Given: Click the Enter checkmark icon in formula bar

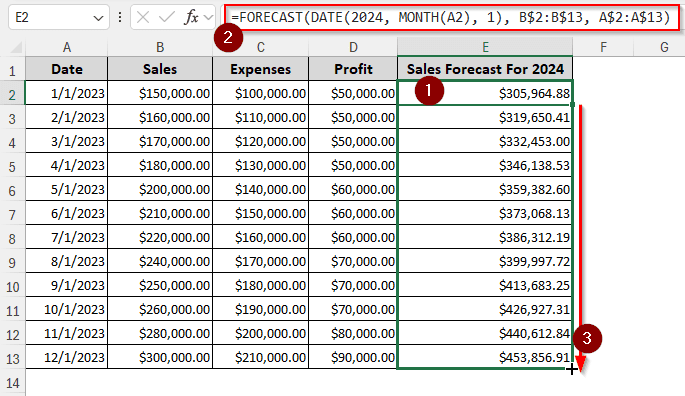Looking at the screenshot, I should 166,17.
